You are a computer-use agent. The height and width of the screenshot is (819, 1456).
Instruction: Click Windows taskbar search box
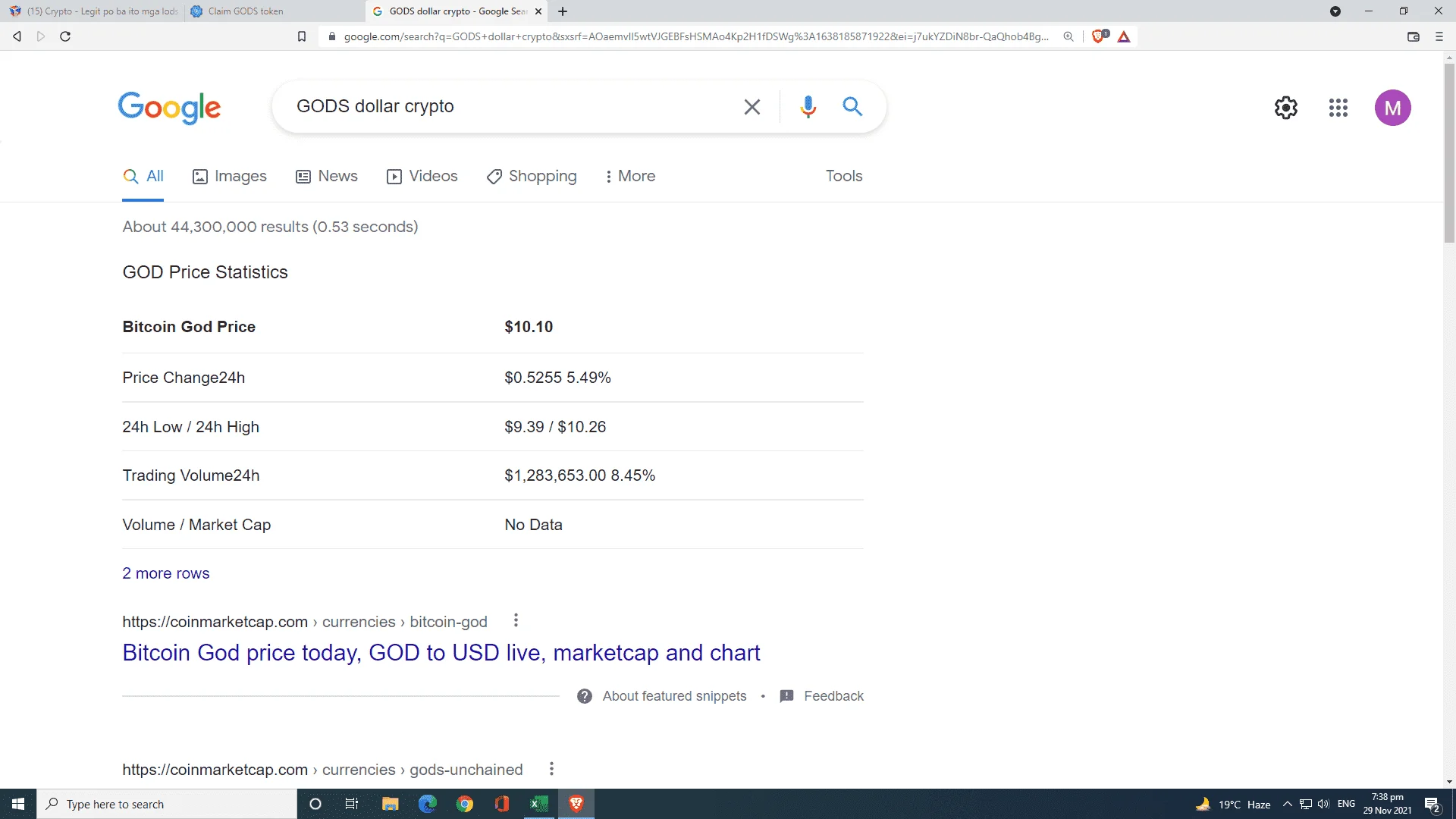(167, 804)
